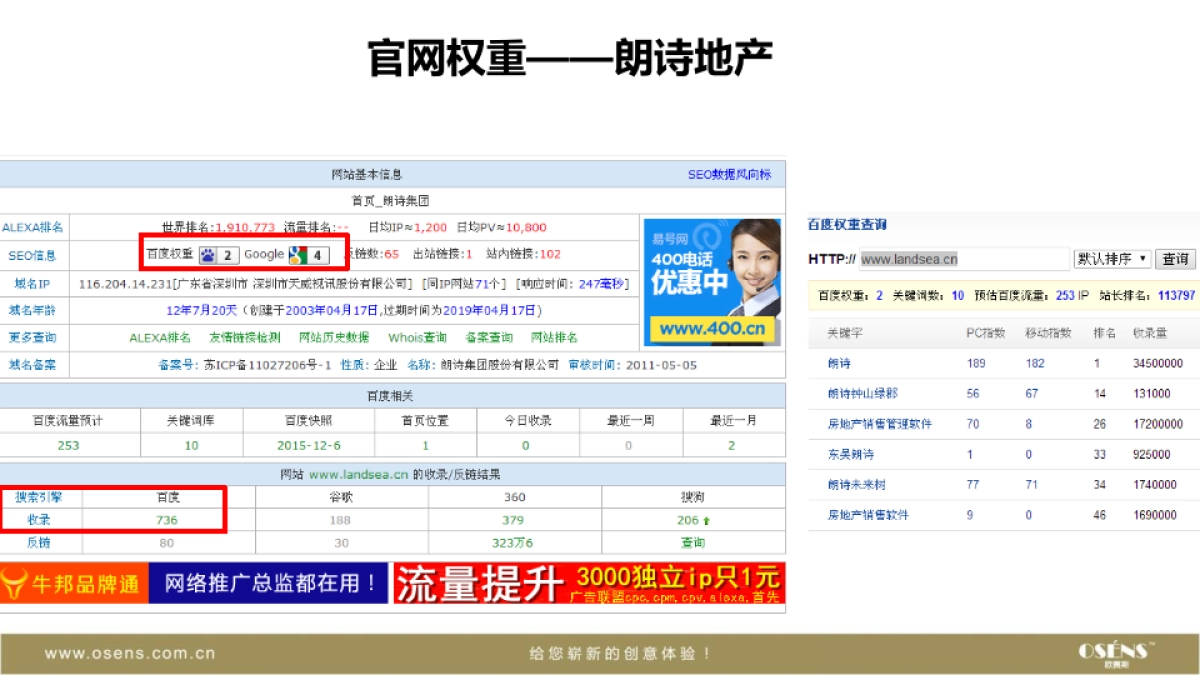Click the green up arrow next to 206
1200x675 pixels.
706,520
